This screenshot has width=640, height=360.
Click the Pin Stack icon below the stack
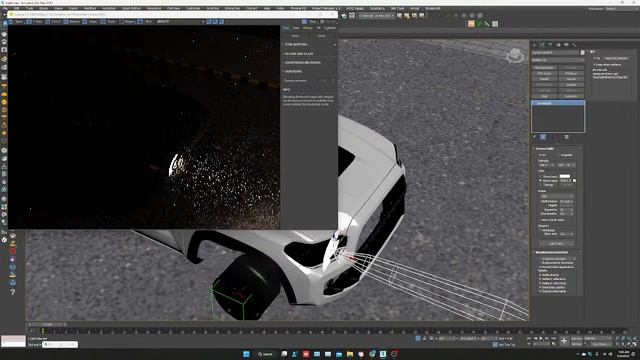point(535,137)
